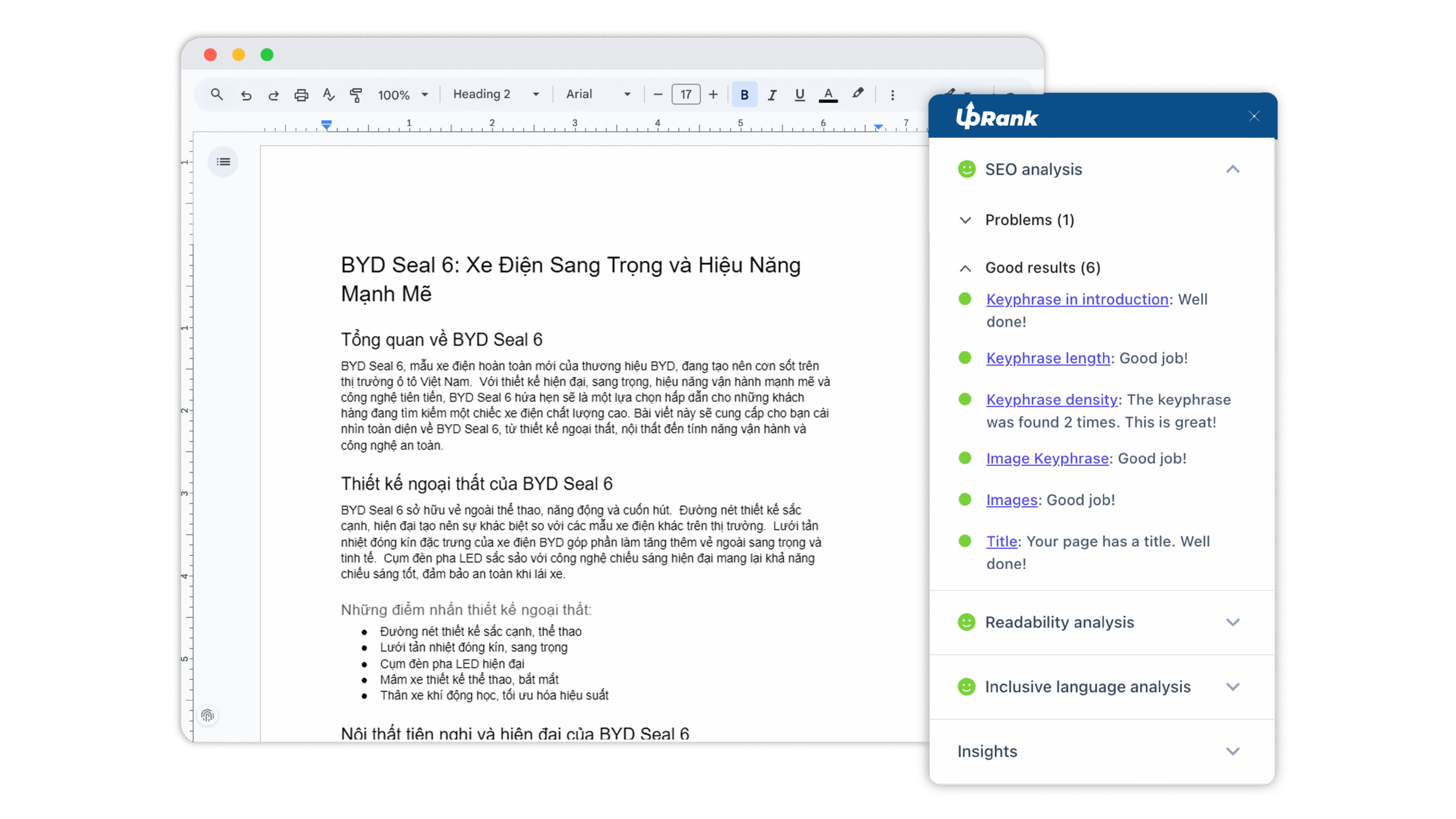Screen dimensions: 1456x819
Task: Open the Keyphrase length link
Action: coord(1048,358)
